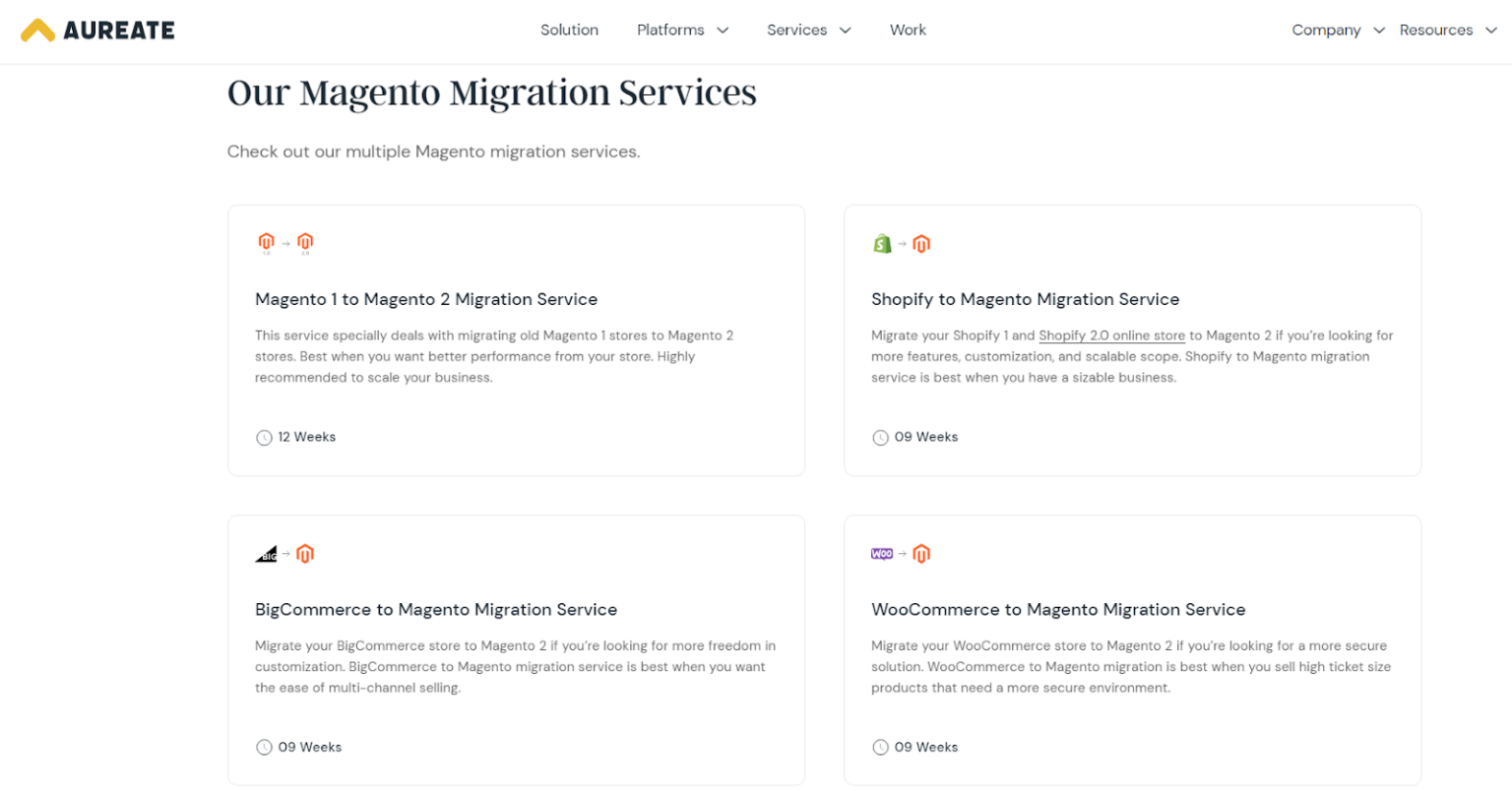Open the Solution menu item
The image size is (1512, 791).
tap(569, 30)
